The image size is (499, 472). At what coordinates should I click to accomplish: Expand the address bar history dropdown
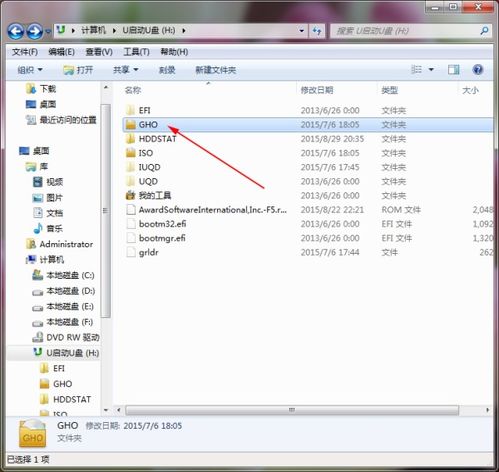[x=302, y=31]
